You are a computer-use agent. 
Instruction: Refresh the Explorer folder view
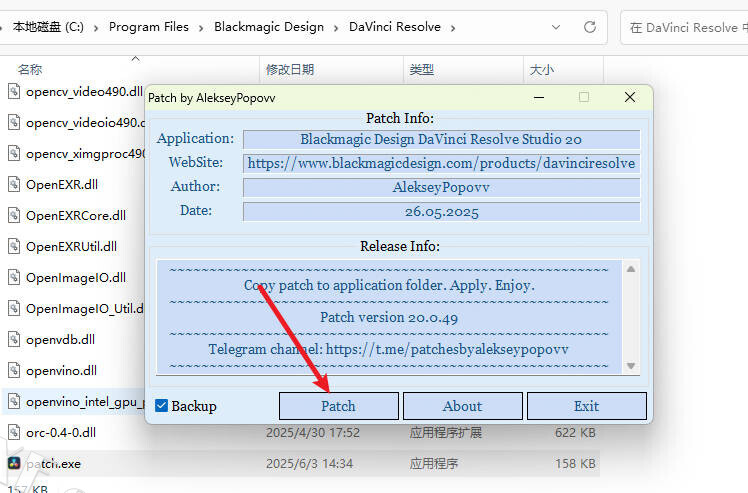coord(590,27)
